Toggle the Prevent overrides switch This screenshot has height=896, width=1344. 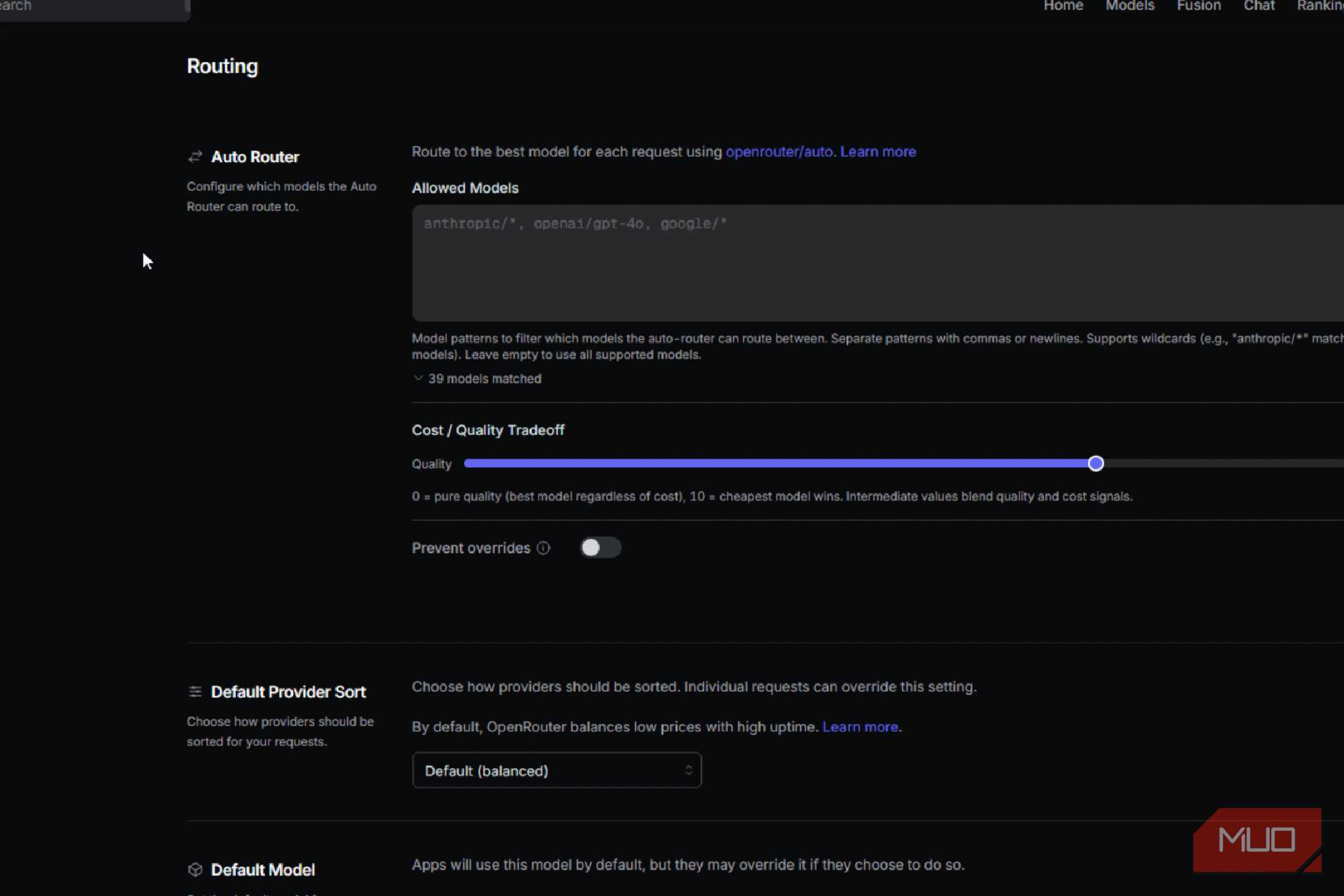click(600, 548)
